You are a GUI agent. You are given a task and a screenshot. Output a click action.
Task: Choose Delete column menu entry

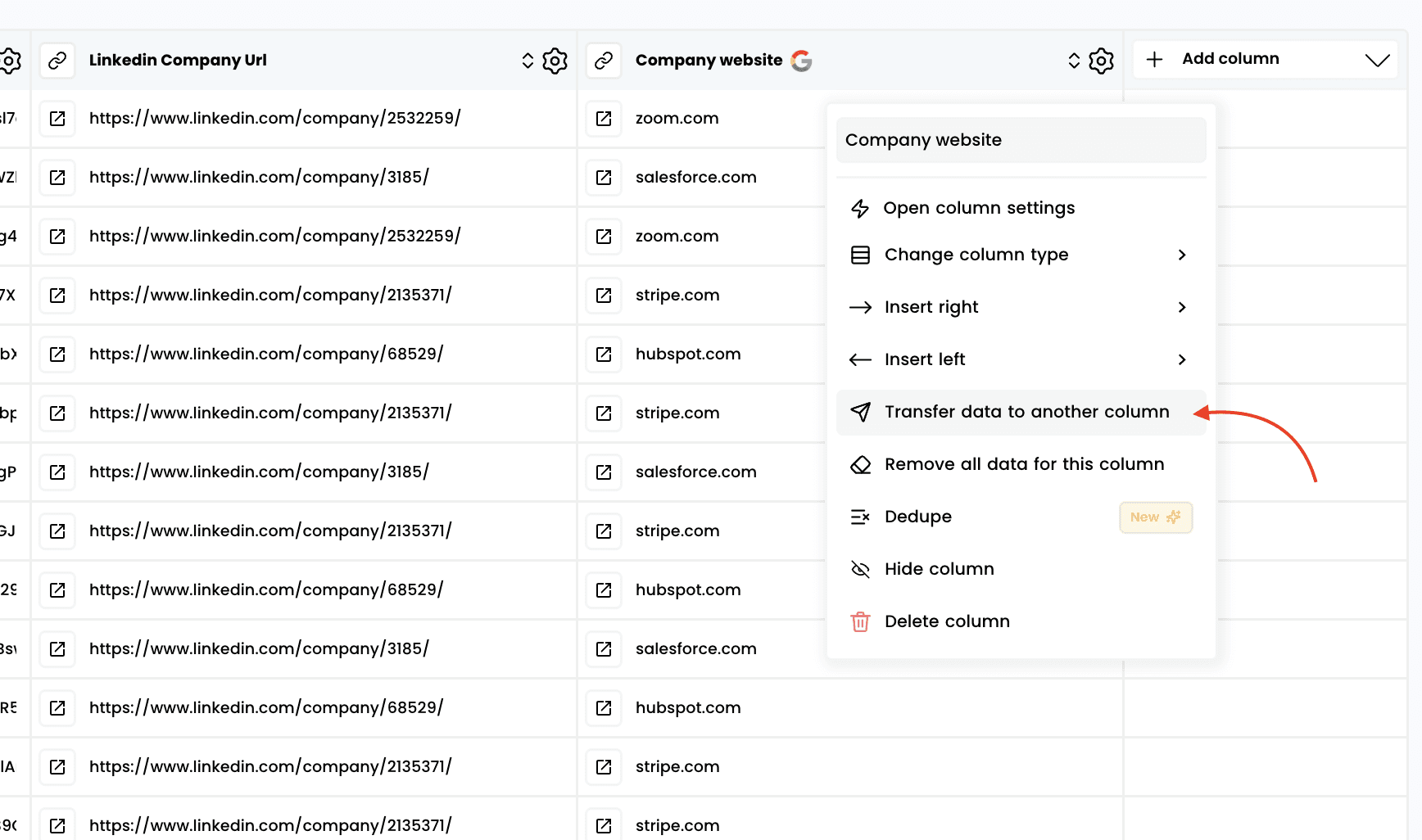1021,621
